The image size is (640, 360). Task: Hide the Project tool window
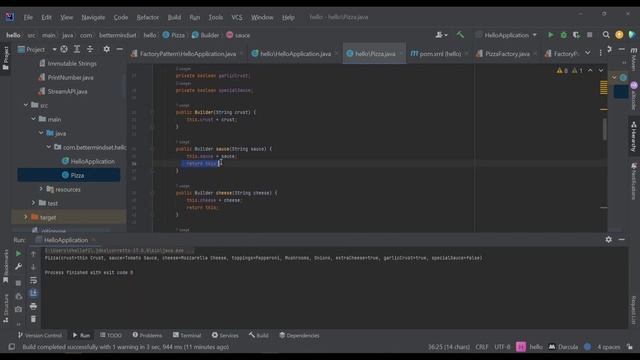tap(120, 49)
